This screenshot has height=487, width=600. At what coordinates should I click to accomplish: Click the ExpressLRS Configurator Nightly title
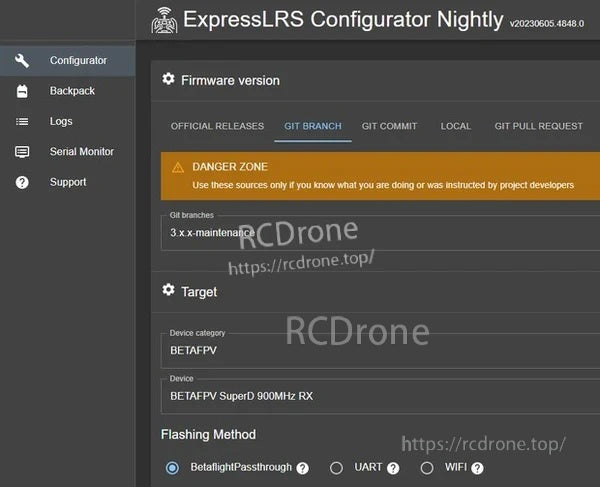(x=343, y=20)
